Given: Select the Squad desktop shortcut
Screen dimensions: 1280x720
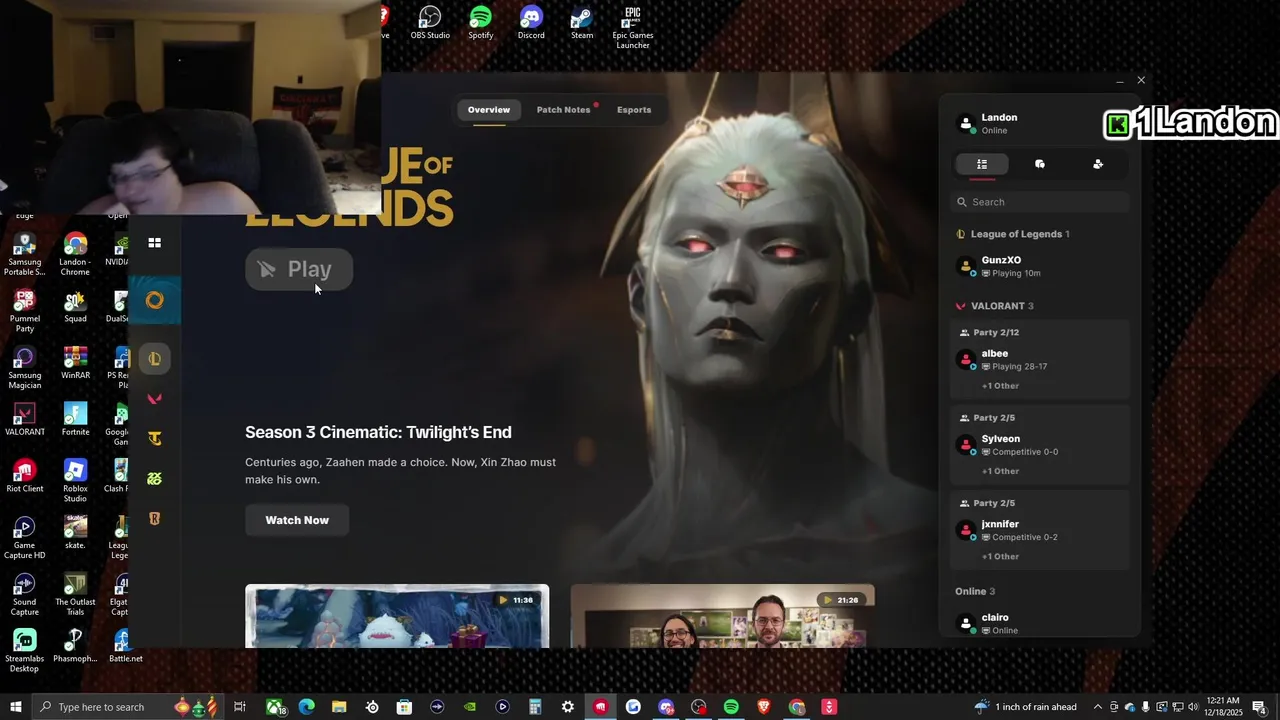Looking at the screenshot, I should pos(75,307).
